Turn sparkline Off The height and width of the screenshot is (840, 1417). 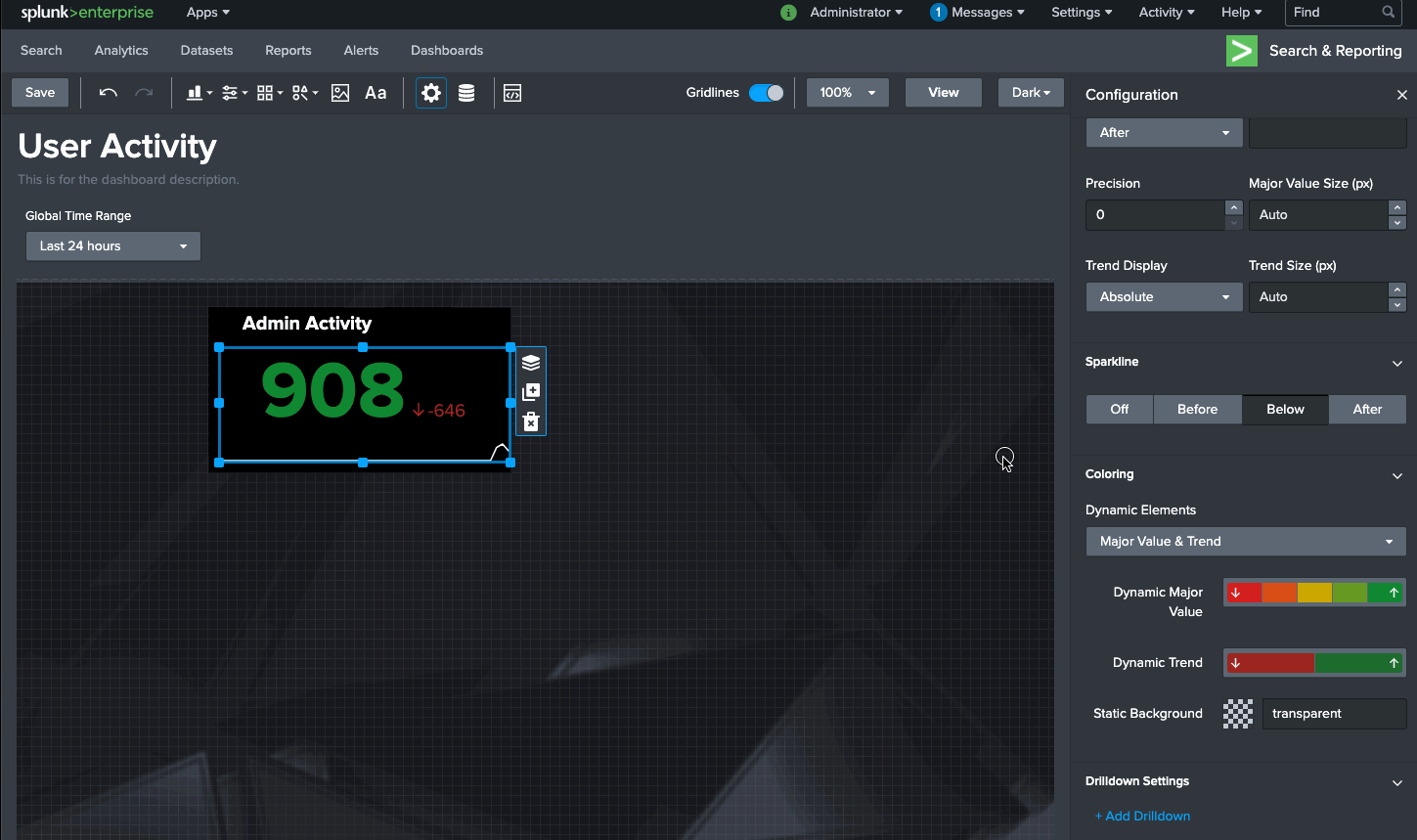pyautogui.click(x=1119, y=410)
